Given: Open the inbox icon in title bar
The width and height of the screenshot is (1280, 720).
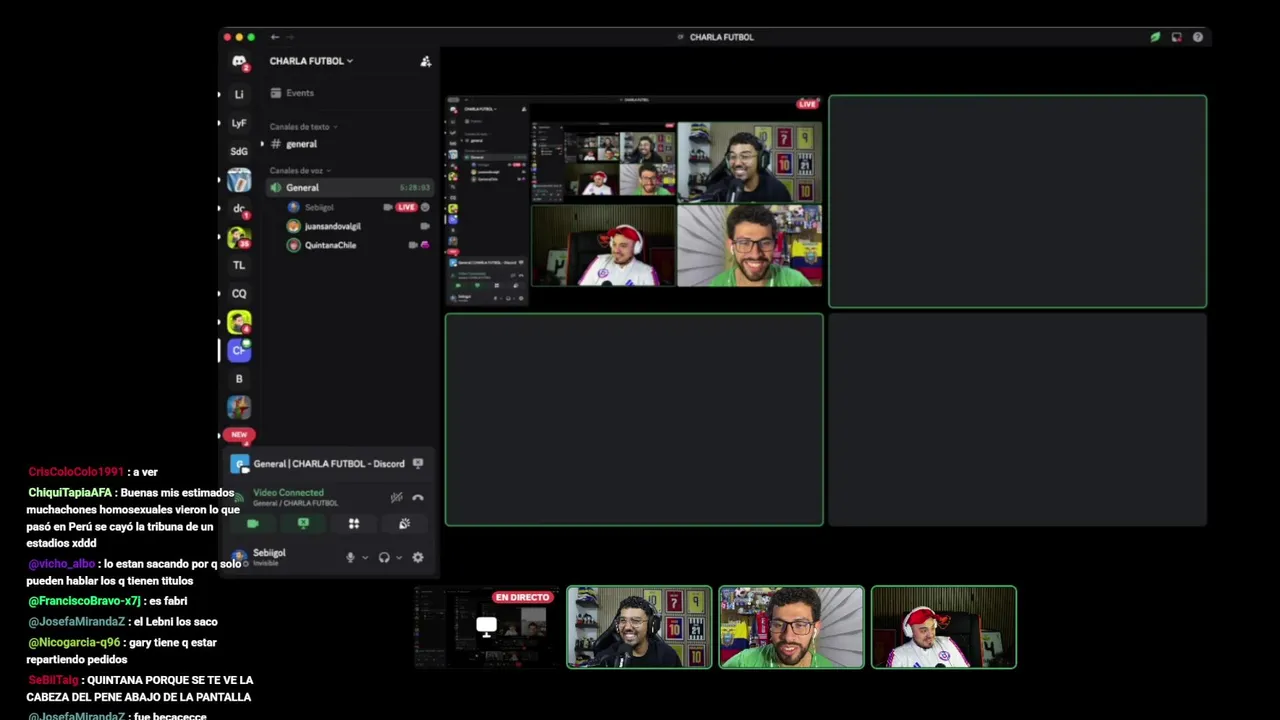Looking at the screenshot, I should [x=1176, y=37].
